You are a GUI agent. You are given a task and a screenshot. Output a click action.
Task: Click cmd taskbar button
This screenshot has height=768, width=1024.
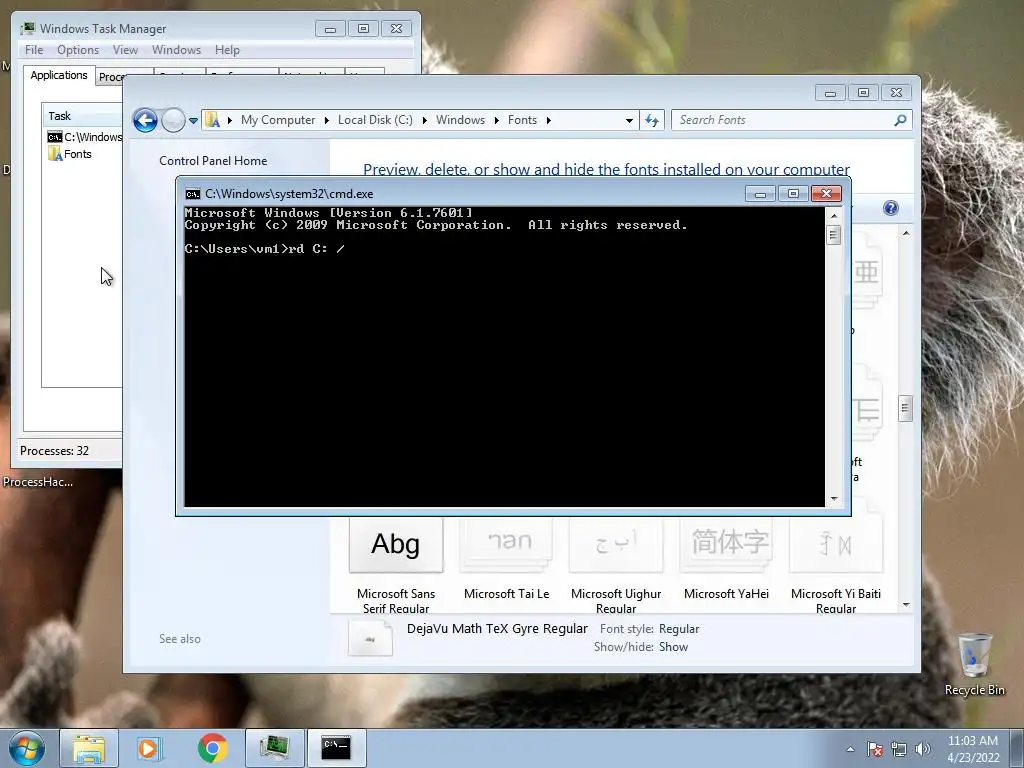point(336,748)
